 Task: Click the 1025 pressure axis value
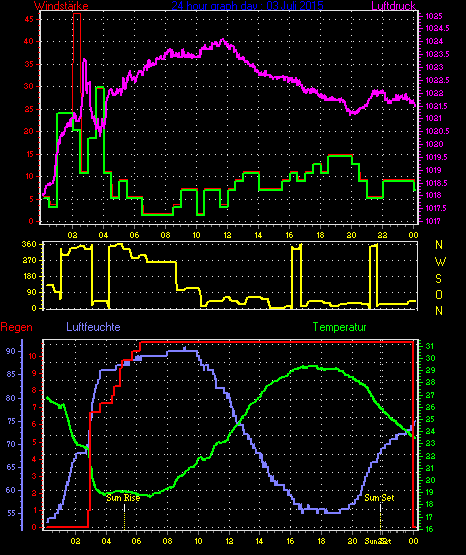(434, 16)
